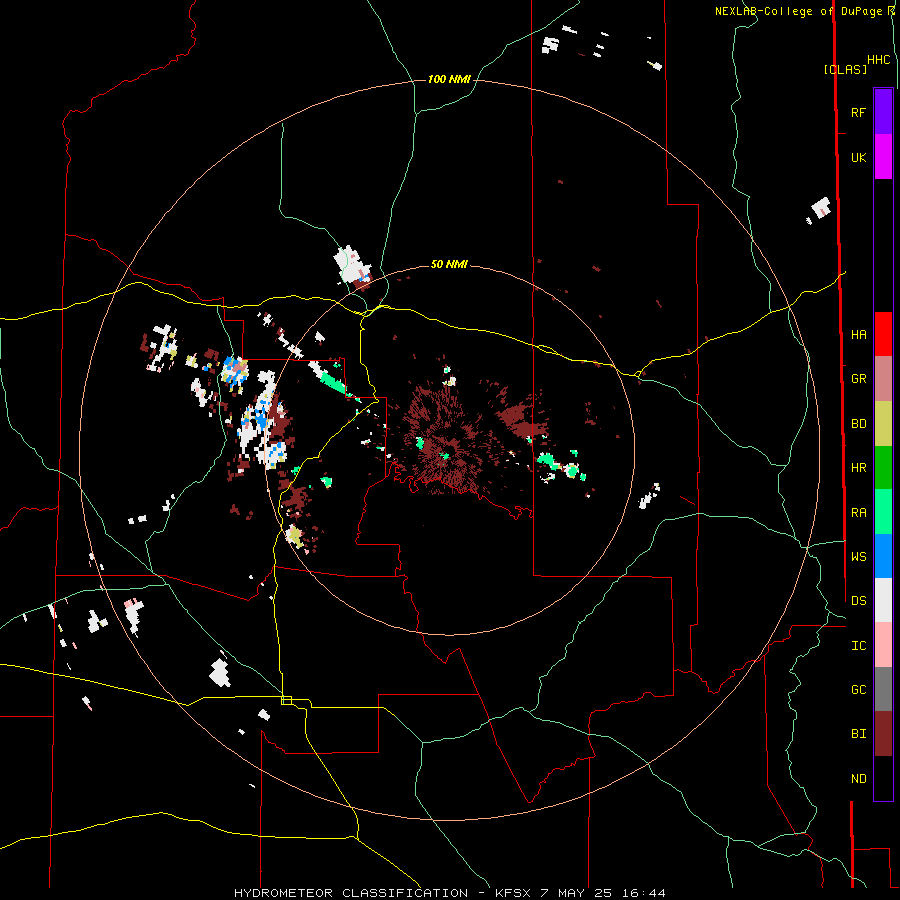Image resolution: width=900 pixels, height=900 pixels.
Task: Click the BD legend label
Action: coord(858,424)
